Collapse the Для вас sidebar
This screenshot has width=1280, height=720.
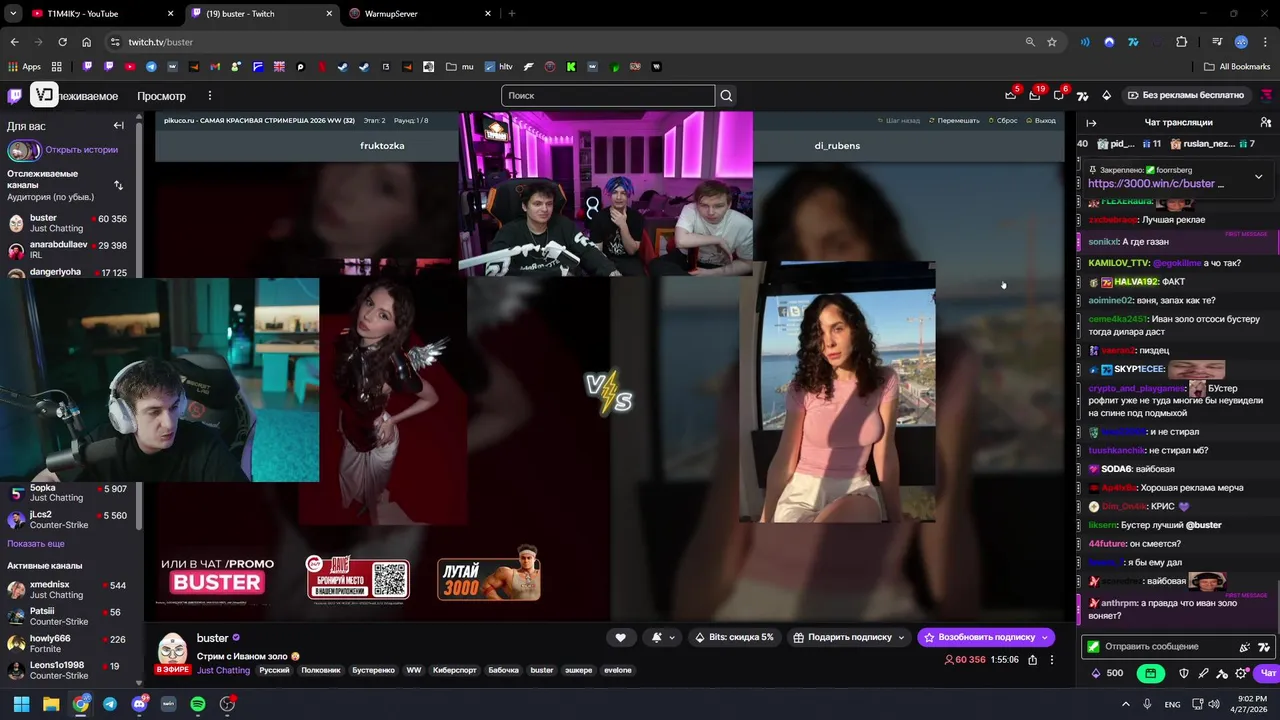coord(118,126)
